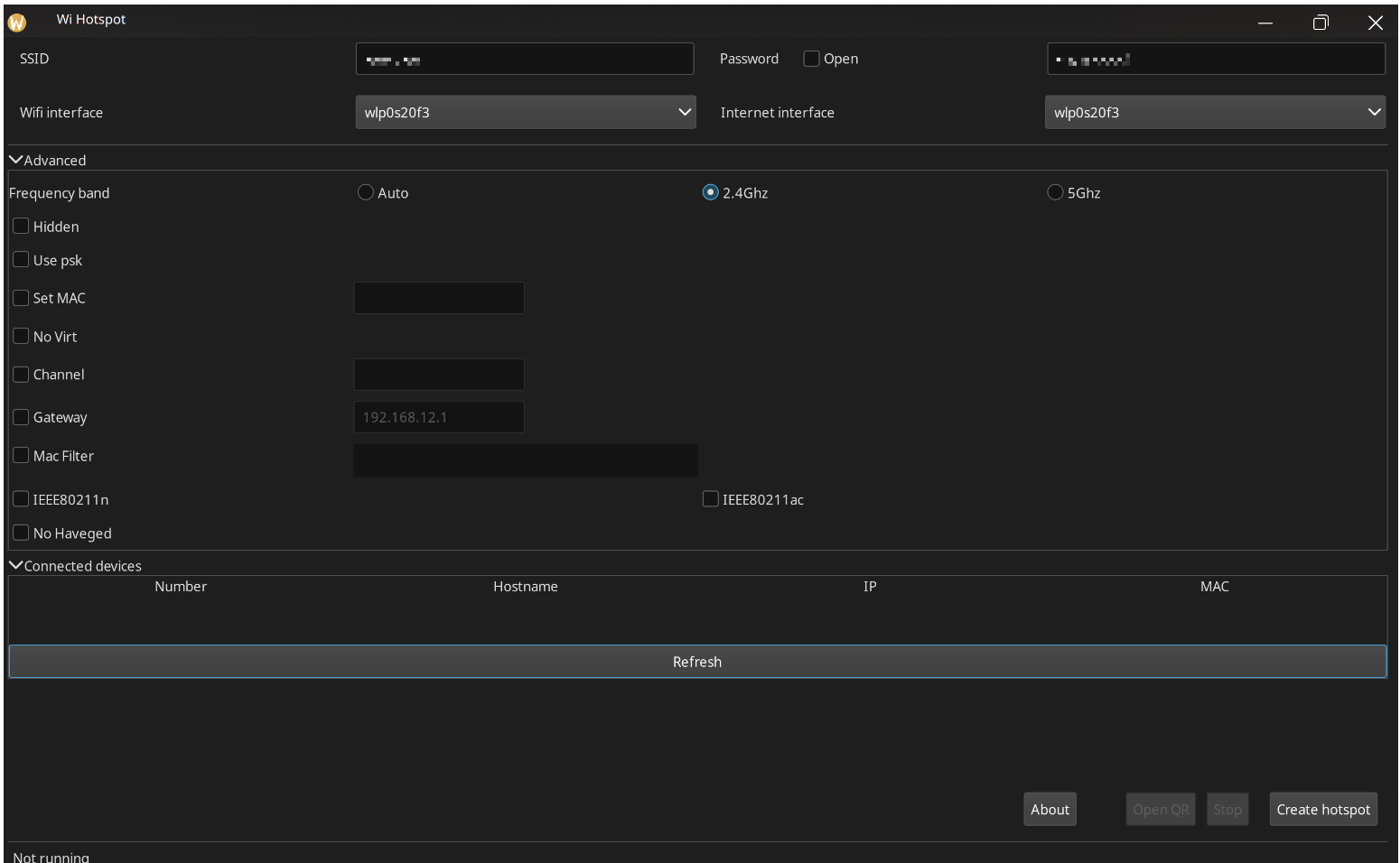The height and width of the screenshot is (863, 1400).
Task: Enable the Open network checkbox
Action: coord(811,59)
